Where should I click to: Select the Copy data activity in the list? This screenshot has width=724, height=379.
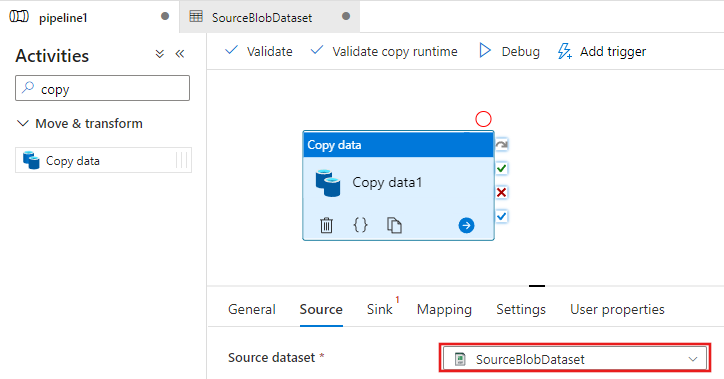[103, 160]
